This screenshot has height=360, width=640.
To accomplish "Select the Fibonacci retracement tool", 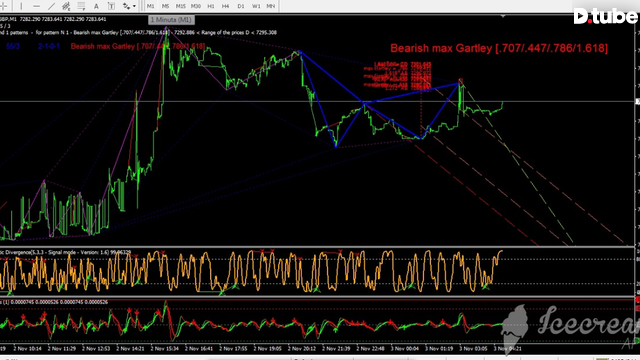I will pyautogui.click(x=81, y=6).
